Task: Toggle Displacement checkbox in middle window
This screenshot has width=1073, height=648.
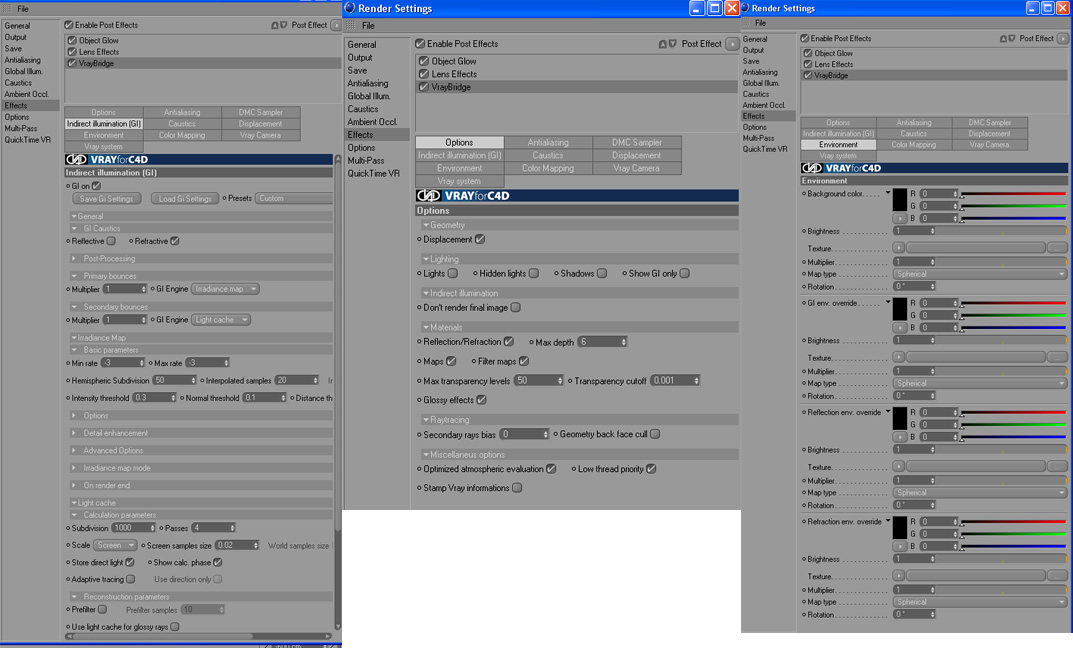Action: click(480, 239)
